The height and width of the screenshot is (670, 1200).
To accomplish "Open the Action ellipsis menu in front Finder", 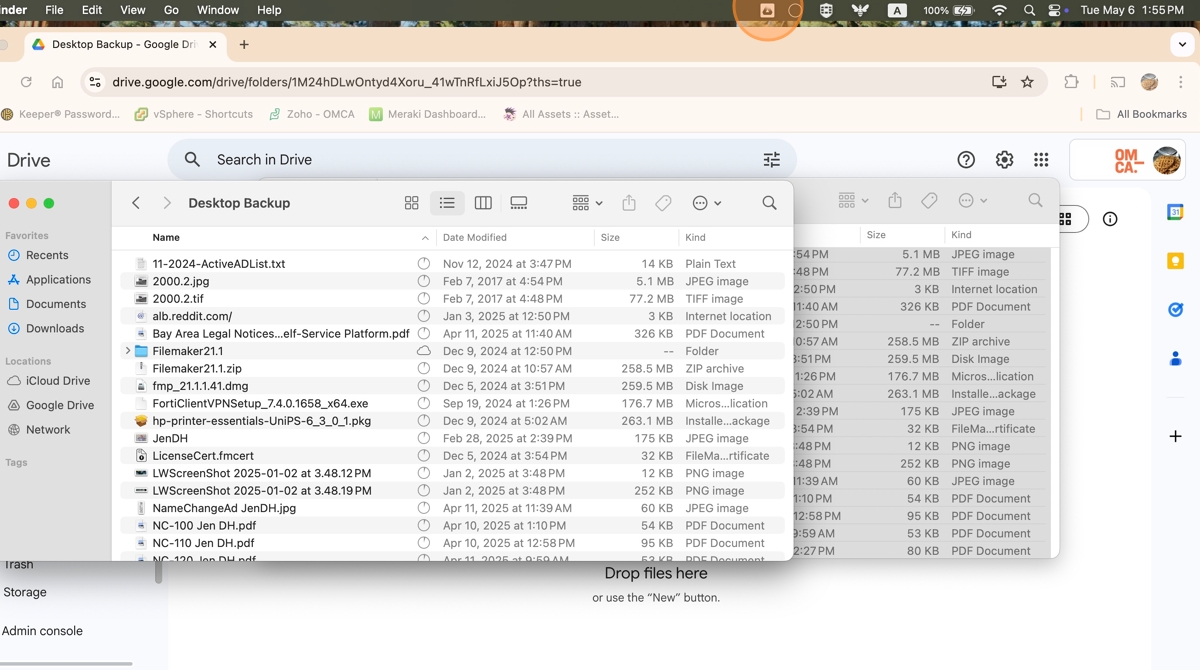I will point(707,203).
